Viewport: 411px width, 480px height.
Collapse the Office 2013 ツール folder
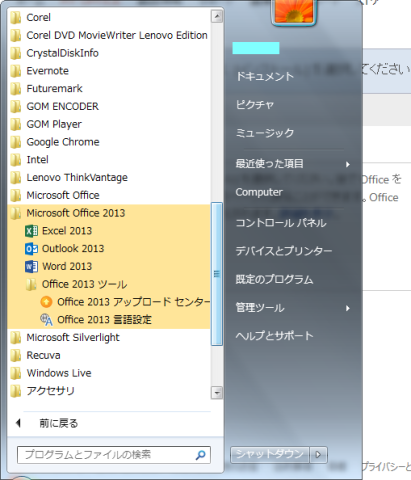pos(109,284)
